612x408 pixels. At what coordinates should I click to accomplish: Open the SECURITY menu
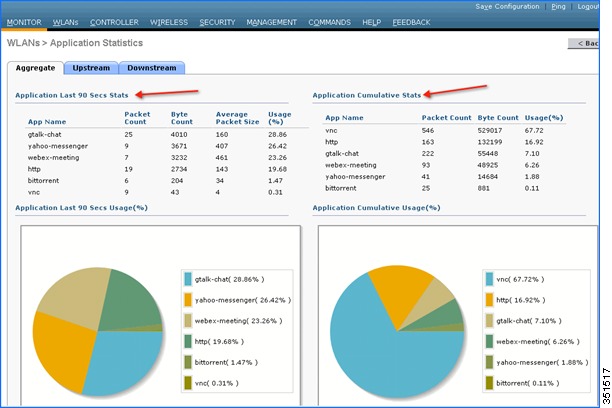click(x=217, y=22)
